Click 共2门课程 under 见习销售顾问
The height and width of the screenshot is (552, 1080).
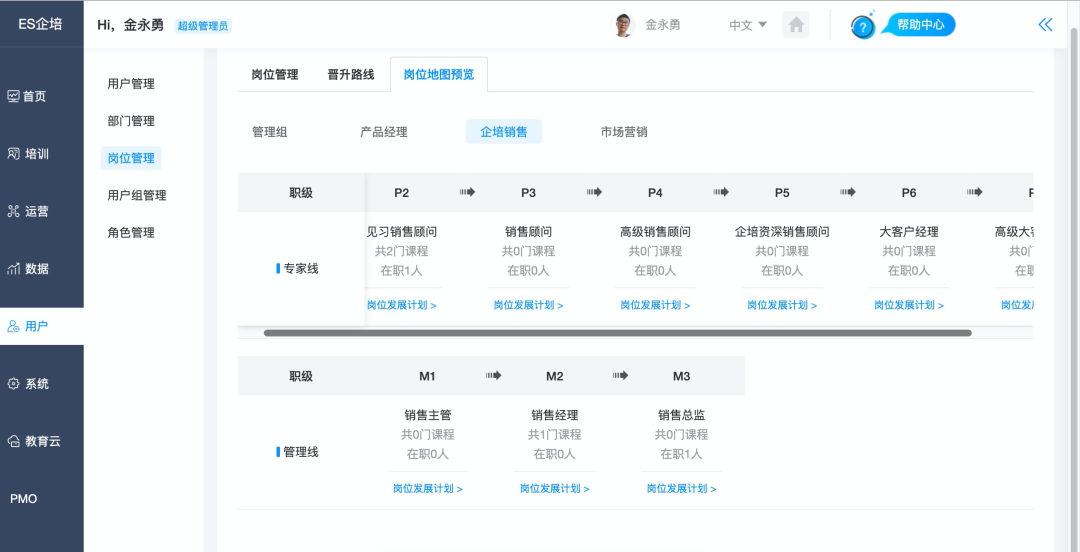[x=402, y=251]
